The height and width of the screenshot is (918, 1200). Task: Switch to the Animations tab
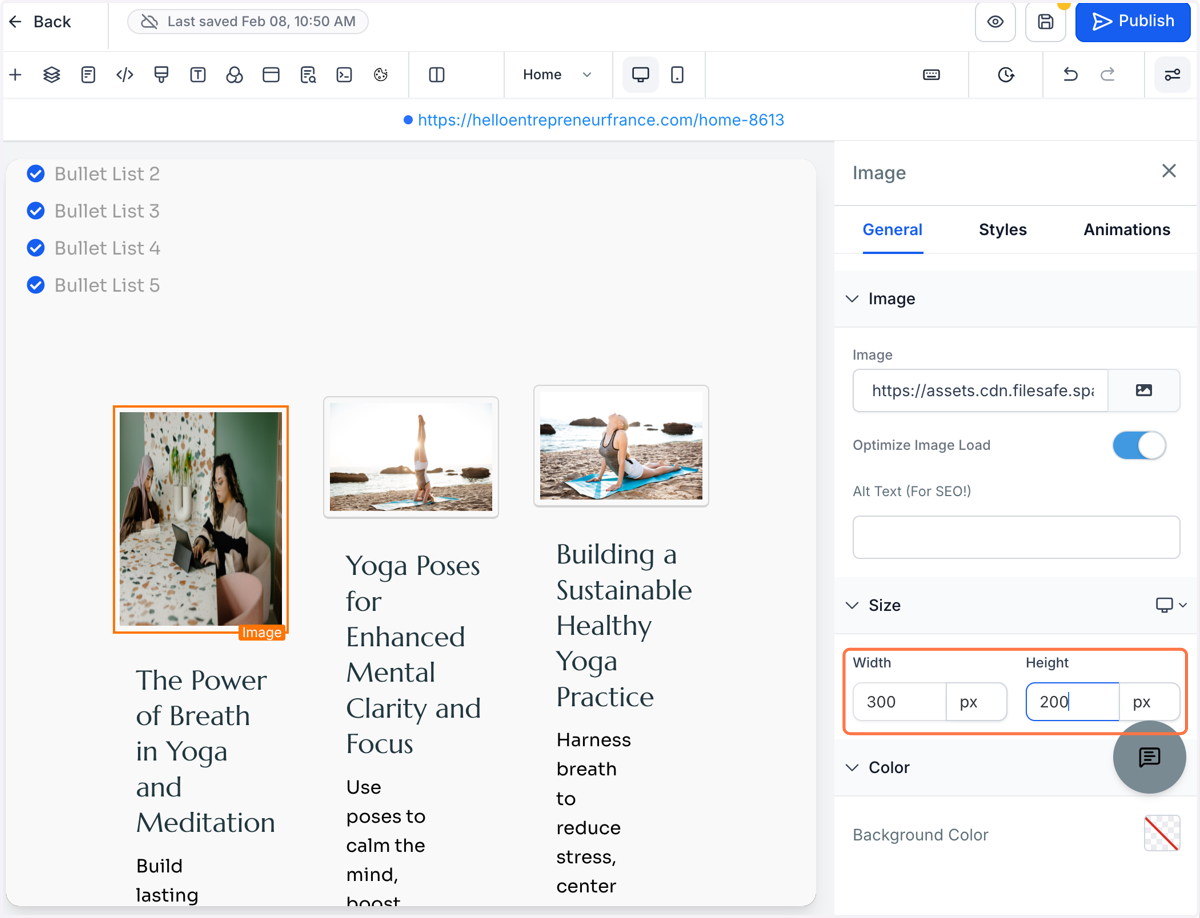coord(1127,230)
